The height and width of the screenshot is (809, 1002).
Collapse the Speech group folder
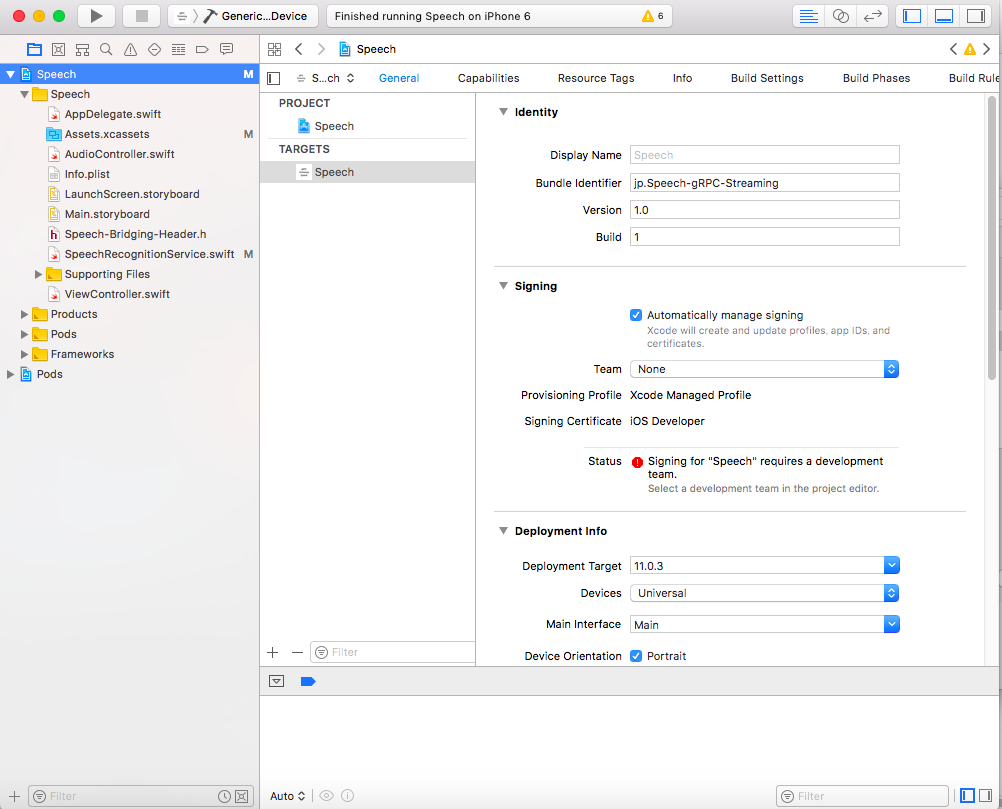pos(24,95)
